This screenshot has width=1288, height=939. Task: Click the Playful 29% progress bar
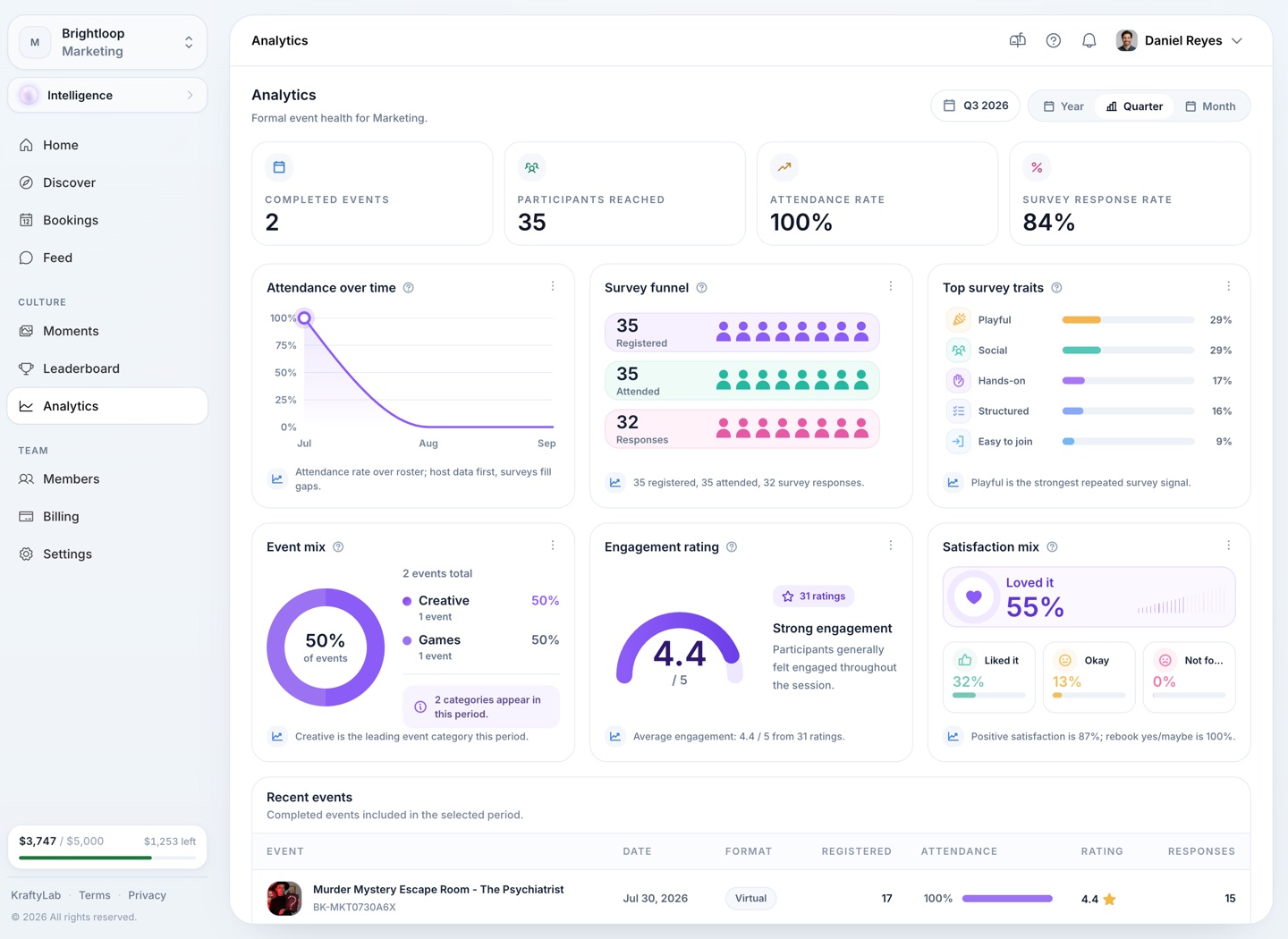click(1128, 320)
